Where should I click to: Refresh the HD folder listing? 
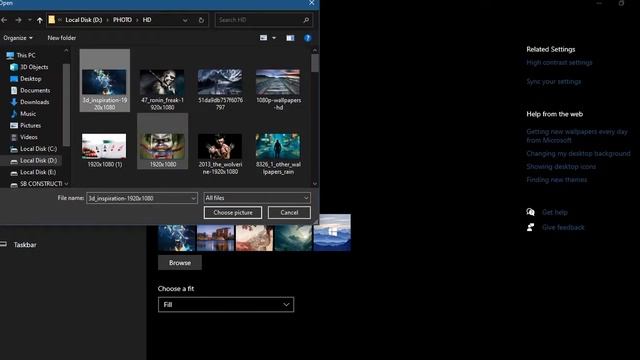coord(201,20)
